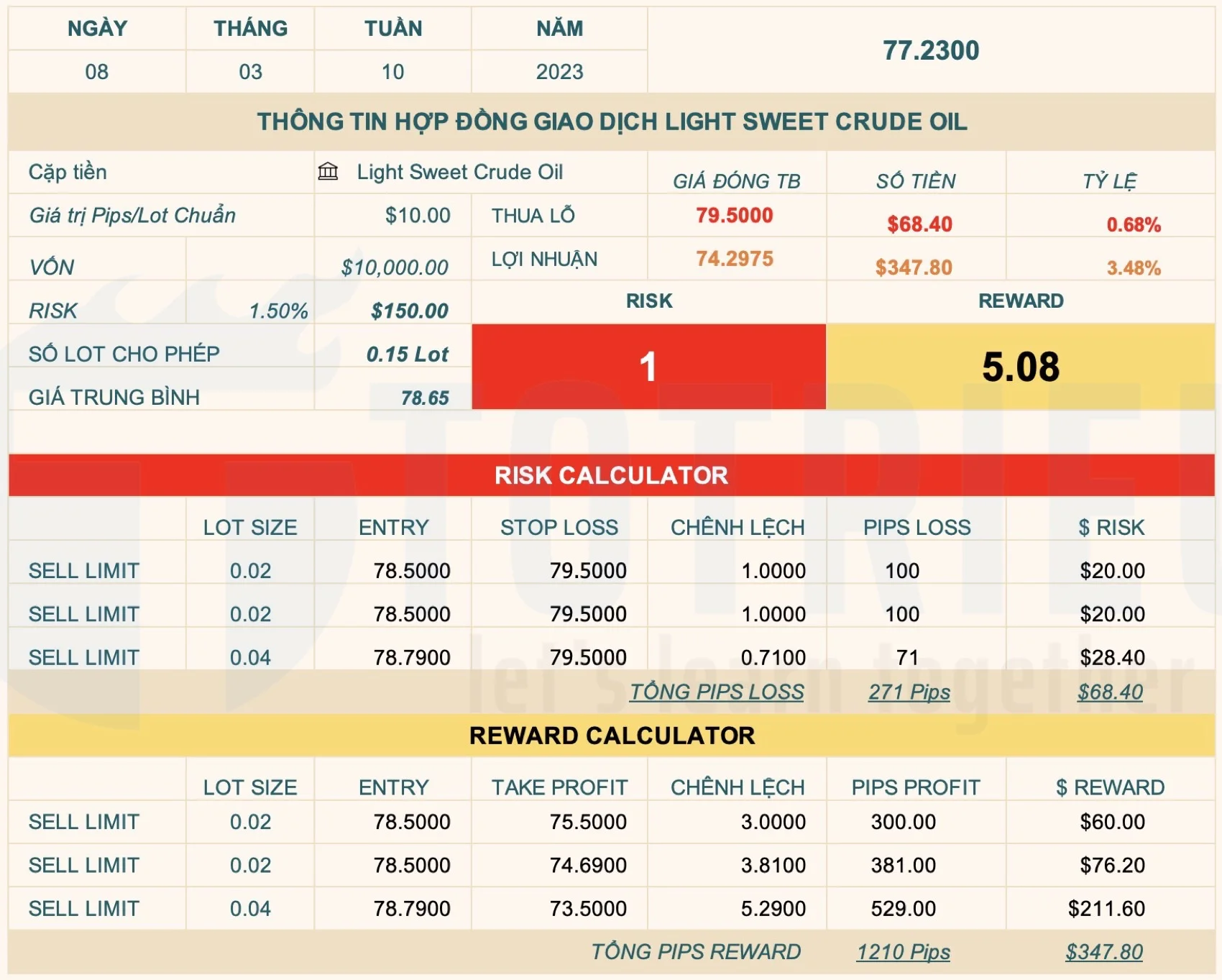This screenshot has height=980, width=1222.
Task: Click the red RISK ratio cell showing 1
Action: tap(648, 365)
